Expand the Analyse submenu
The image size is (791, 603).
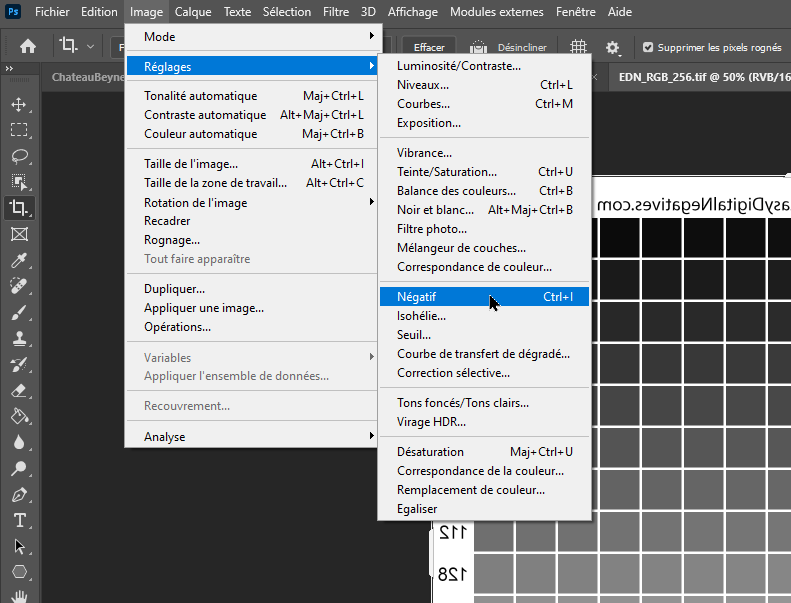pyautogui.click(x=252, y=436)
